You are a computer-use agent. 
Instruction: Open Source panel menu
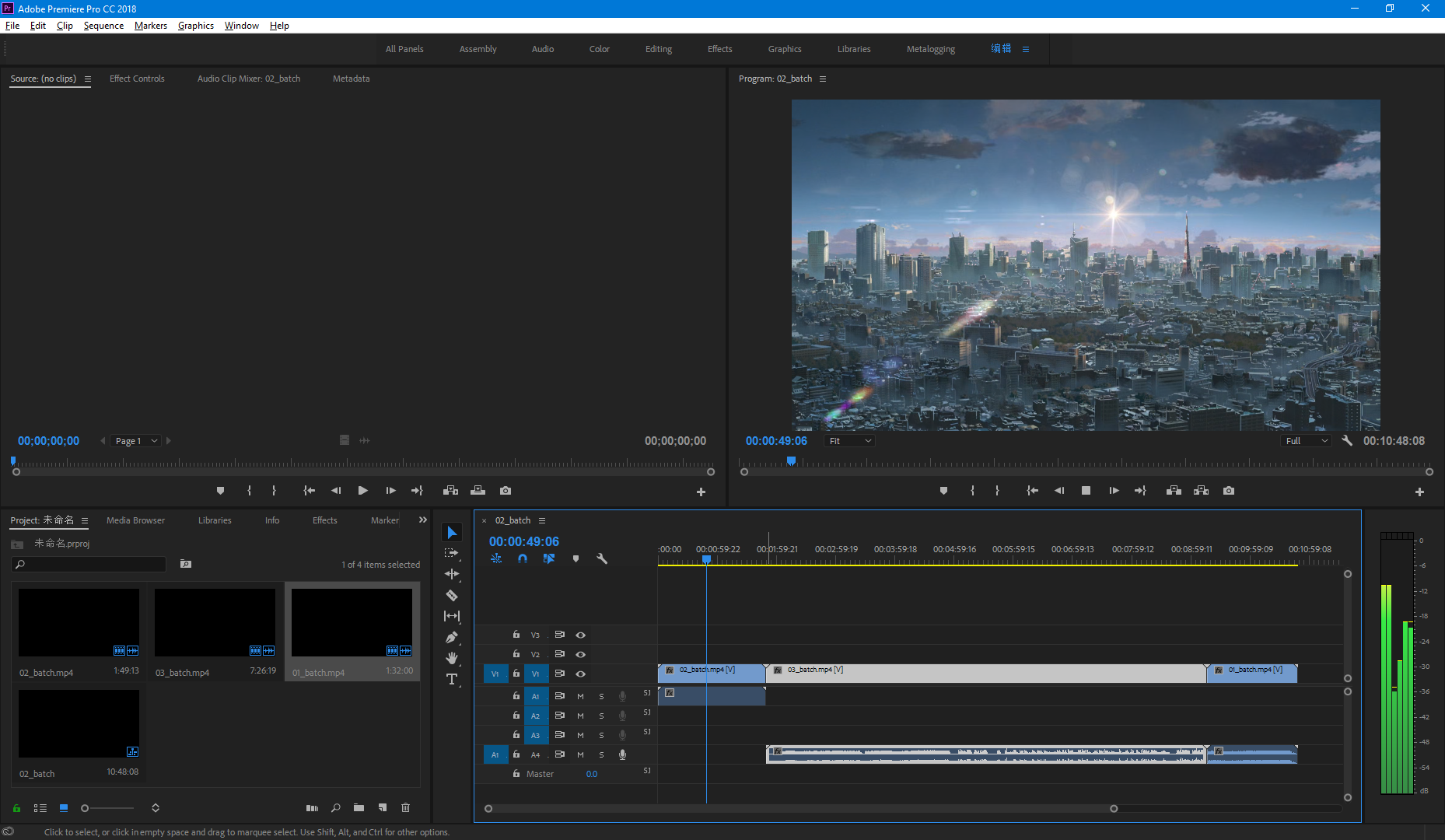(x=88, y=79)
